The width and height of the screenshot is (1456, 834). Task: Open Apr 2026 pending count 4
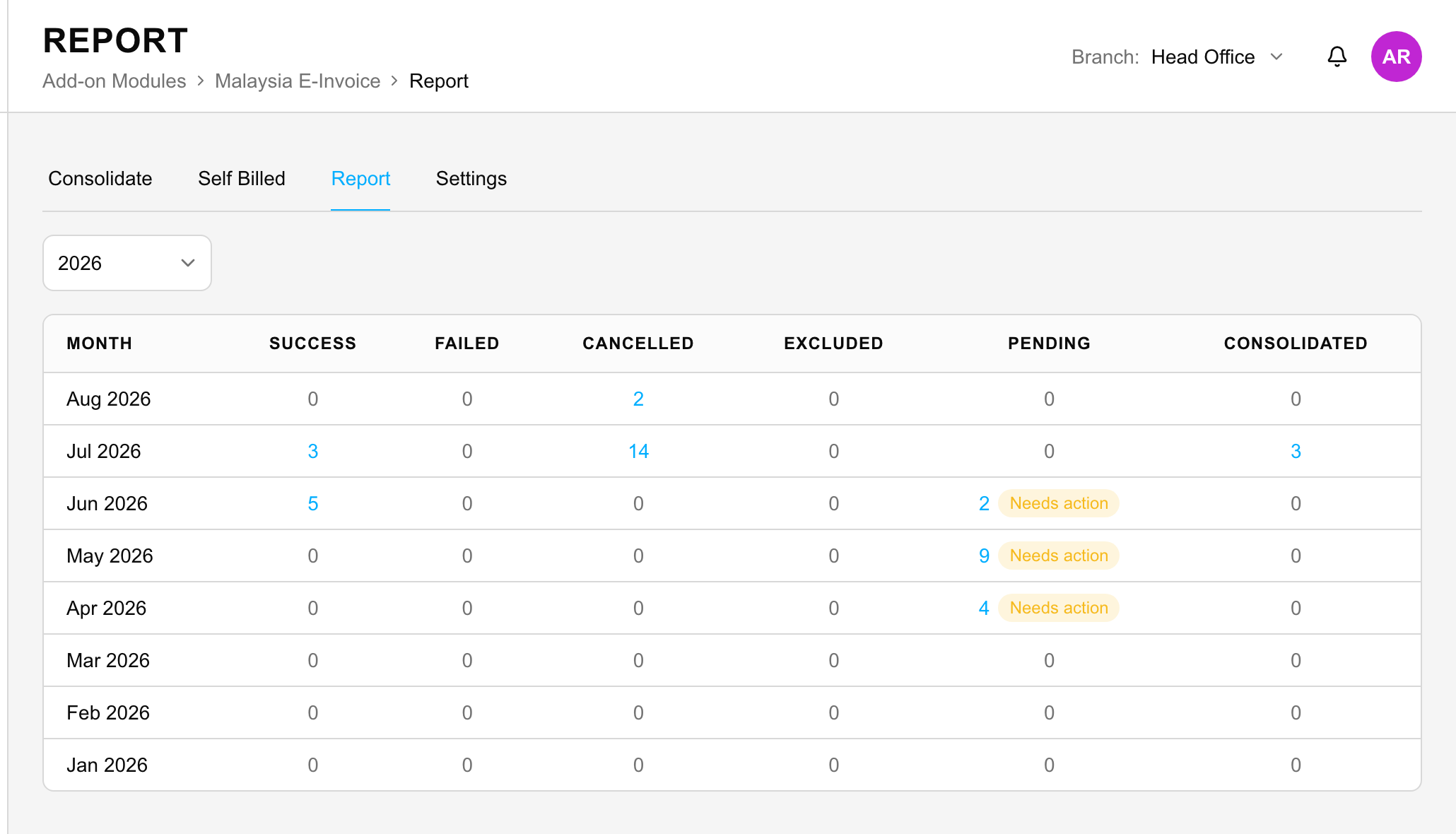(984, 608)
